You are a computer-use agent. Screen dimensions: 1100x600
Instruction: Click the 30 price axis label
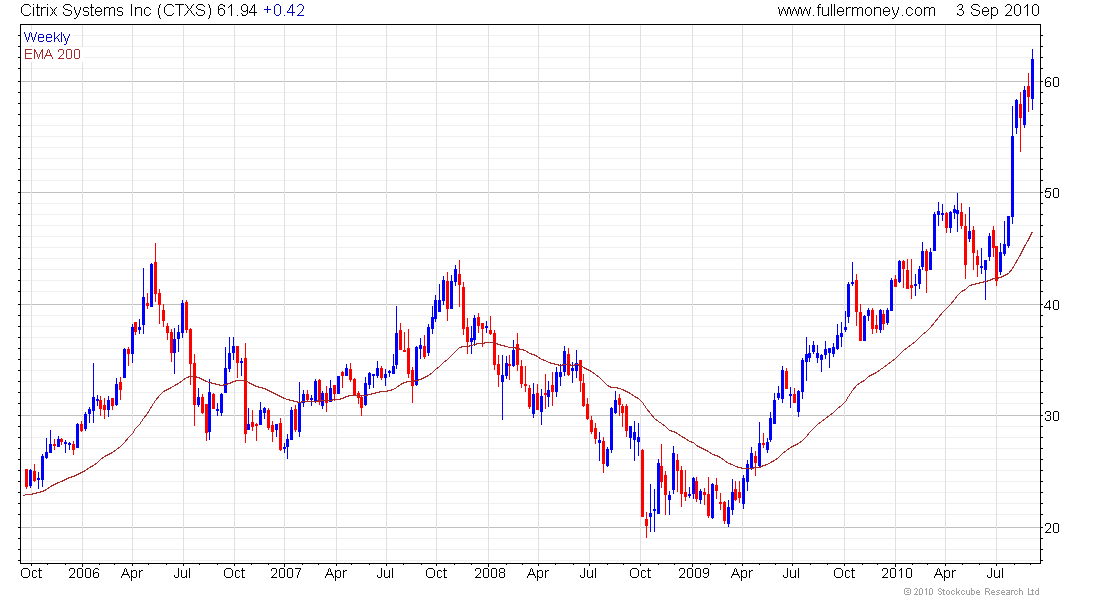tap(1052, 416)
